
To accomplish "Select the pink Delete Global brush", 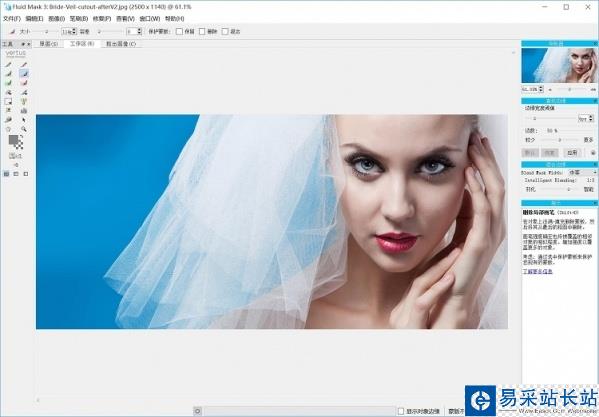I will pyautogui.click(x=24, y=83).
